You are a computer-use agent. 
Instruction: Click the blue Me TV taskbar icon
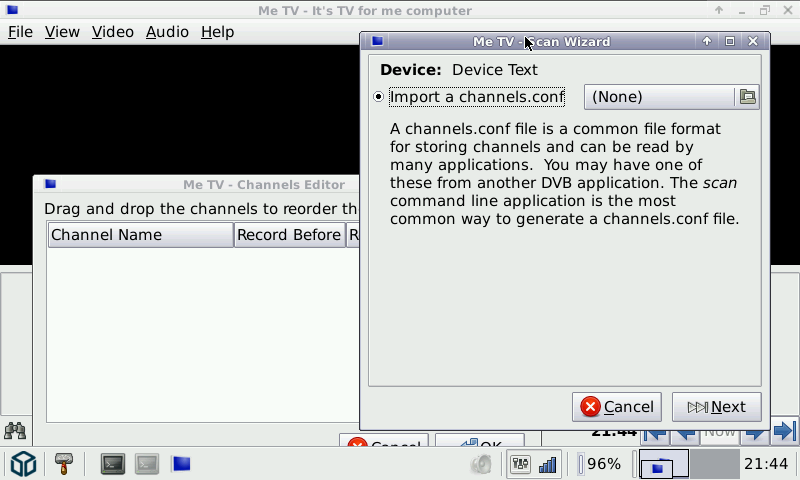181,464
